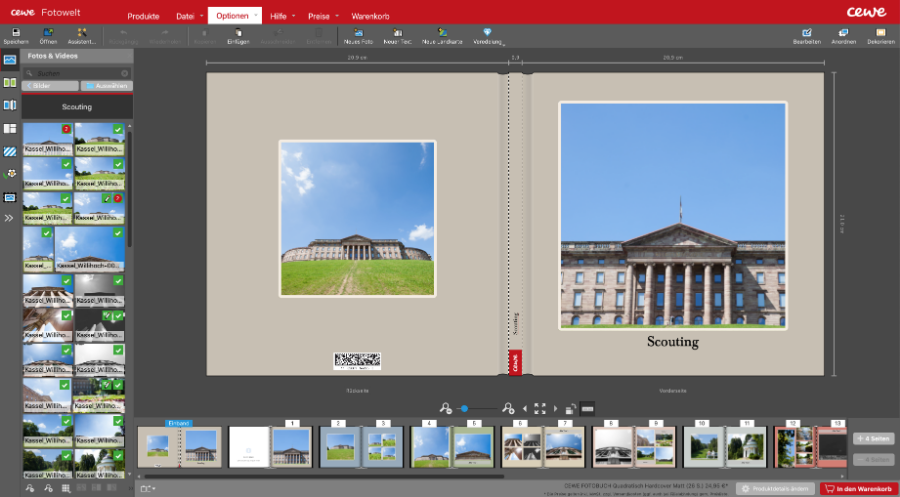Open the Dekorieren panel

click(x=881, y=34)
